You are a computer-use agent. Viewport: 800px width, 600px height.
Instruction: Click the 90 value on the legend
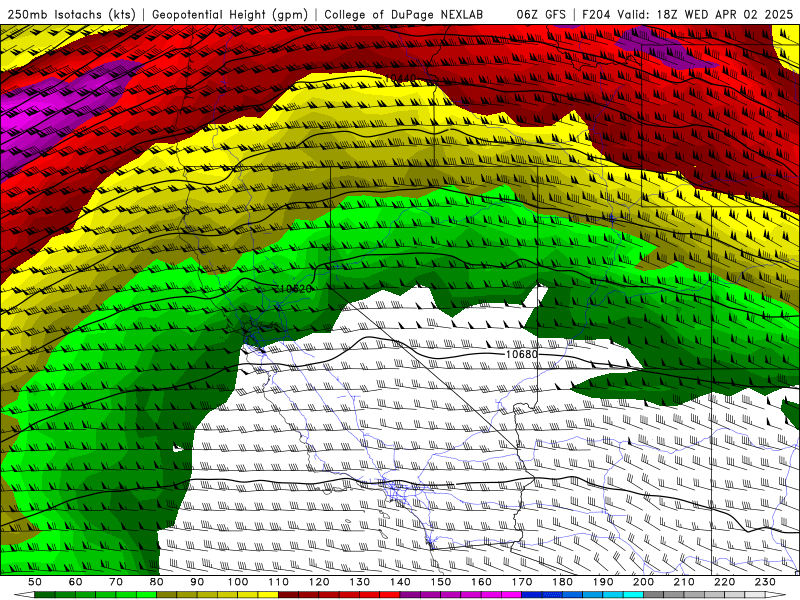[197, 582]
